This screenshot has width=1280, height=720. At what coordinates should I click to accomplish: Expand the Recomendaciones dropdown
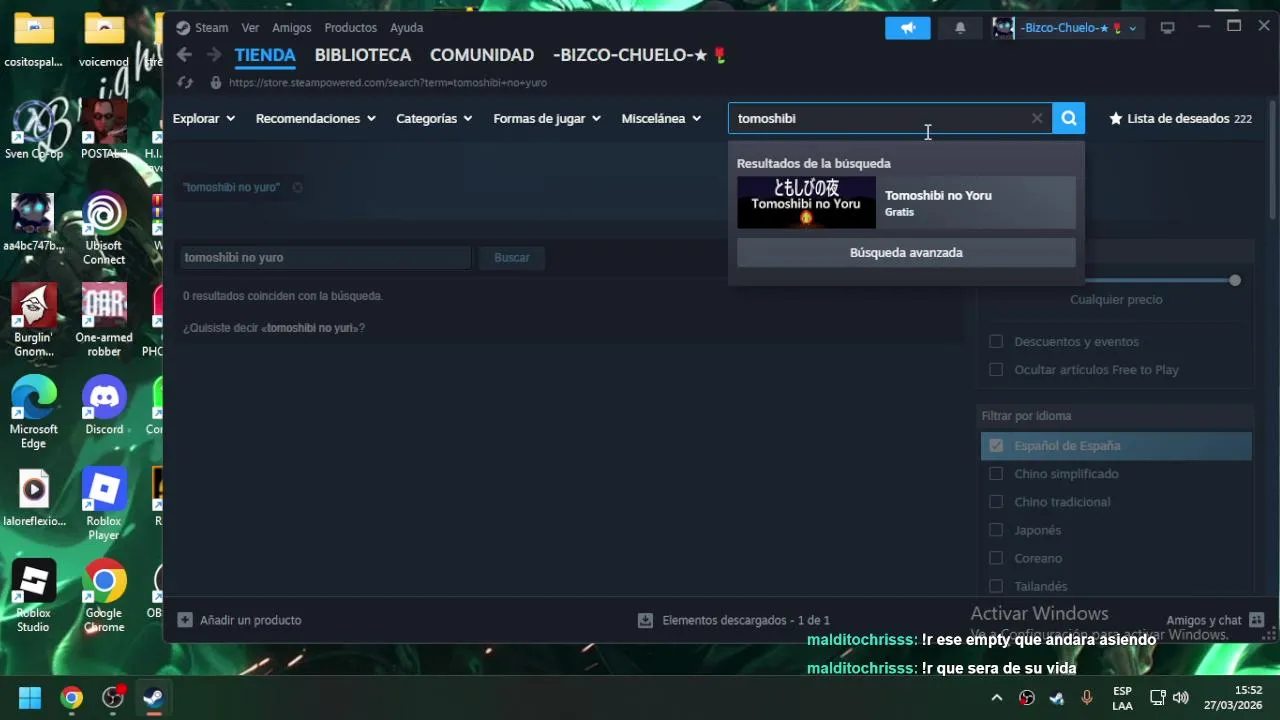click(316, 118)
